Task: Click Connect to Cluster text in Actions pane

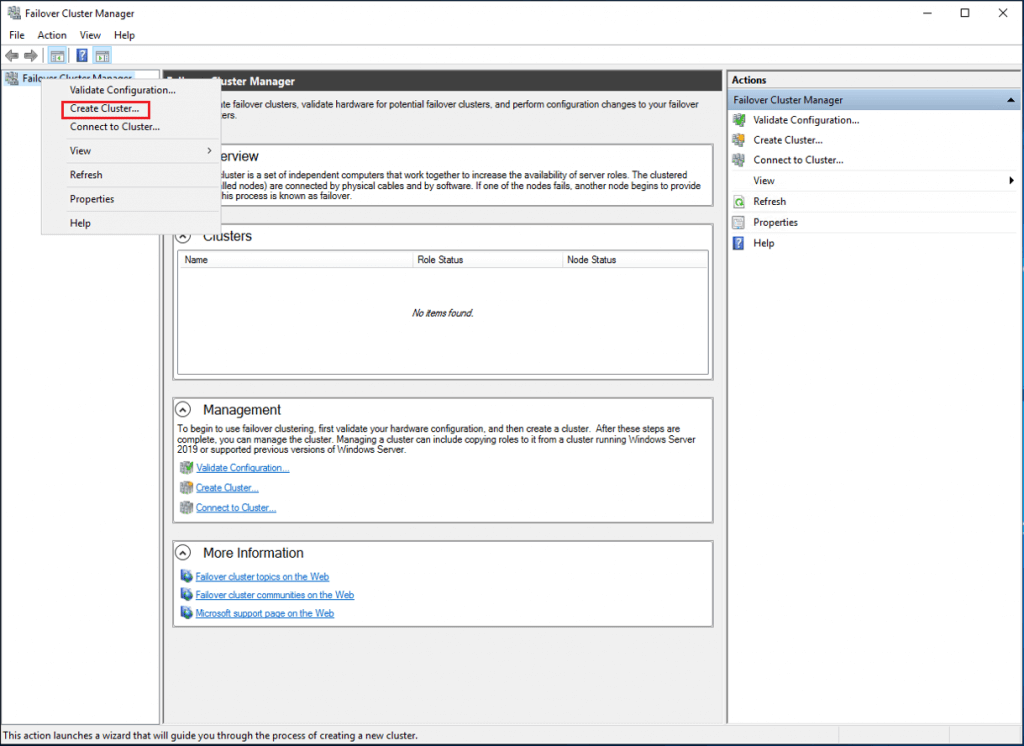Action: 798,160
